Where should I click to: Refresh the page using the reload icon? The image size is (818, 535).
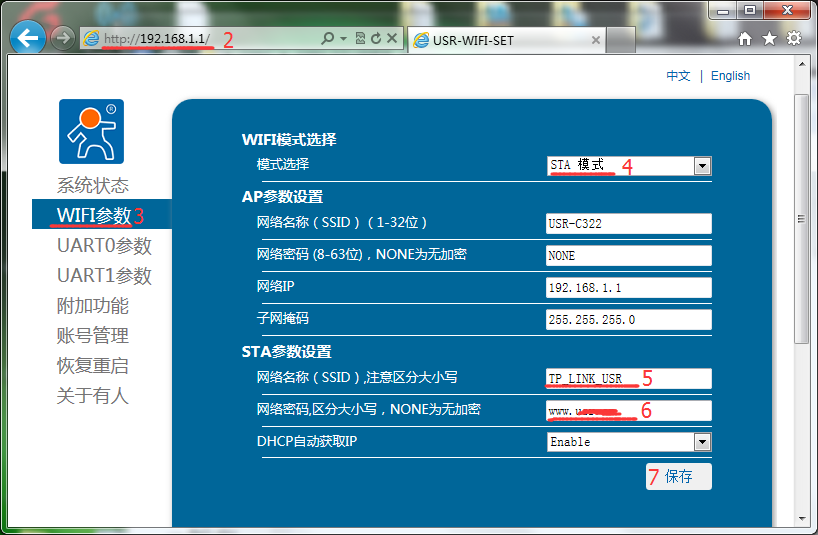pyautogui.click(x=375, y=39)
